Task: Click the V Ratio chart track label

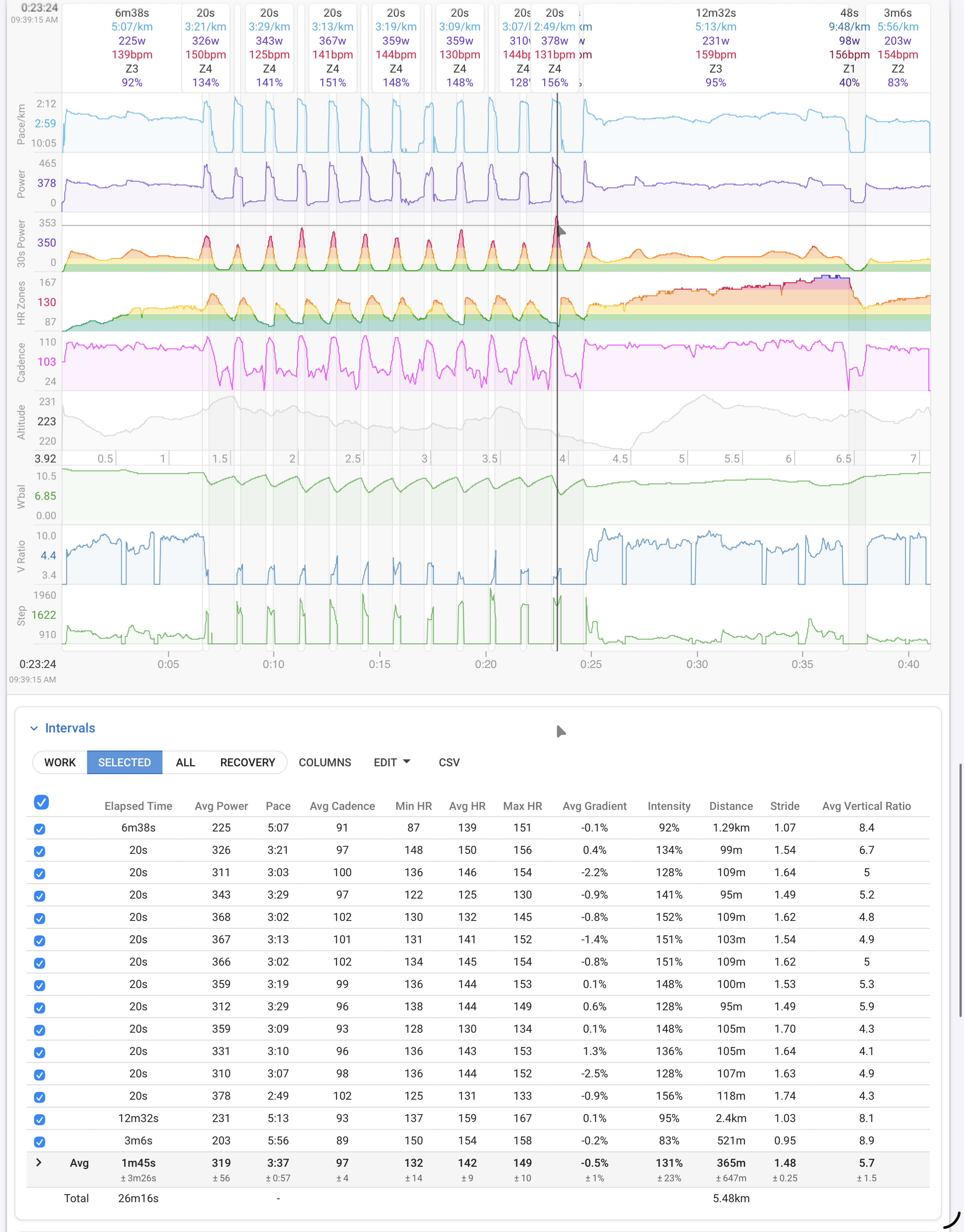Action: 21,556
